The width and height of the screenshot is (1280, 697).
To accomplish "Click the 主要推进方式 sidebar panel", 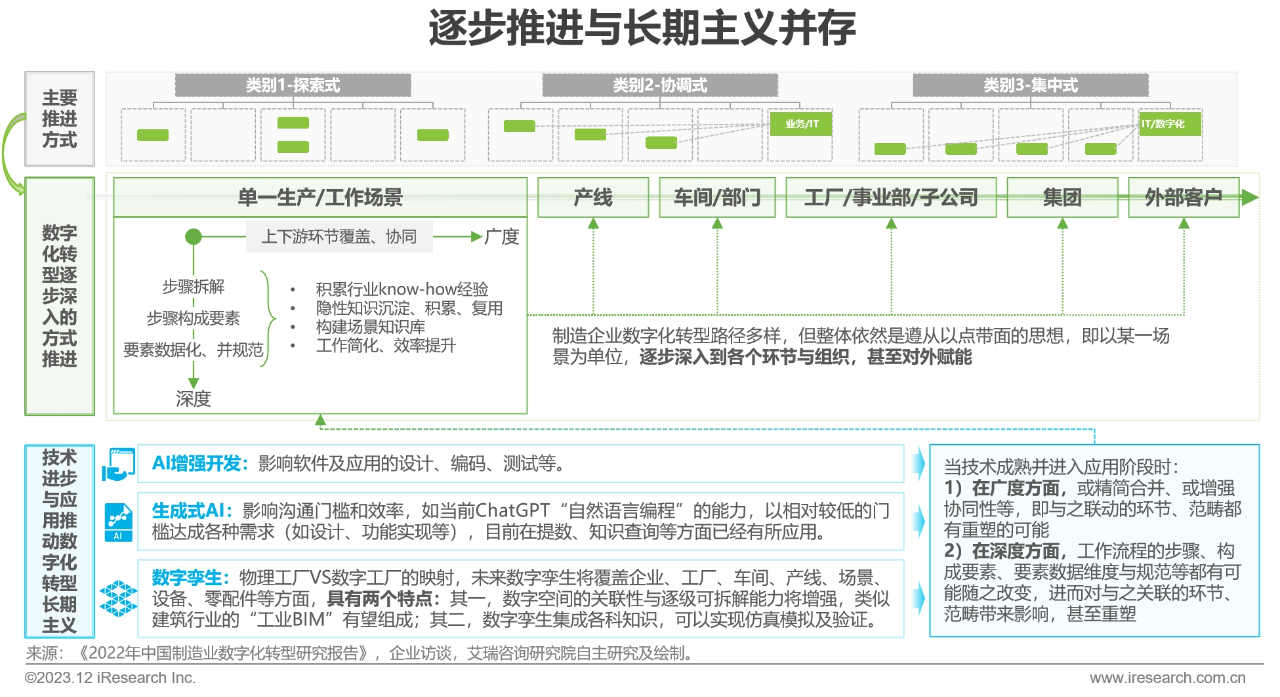I will (x=59, y=117).
